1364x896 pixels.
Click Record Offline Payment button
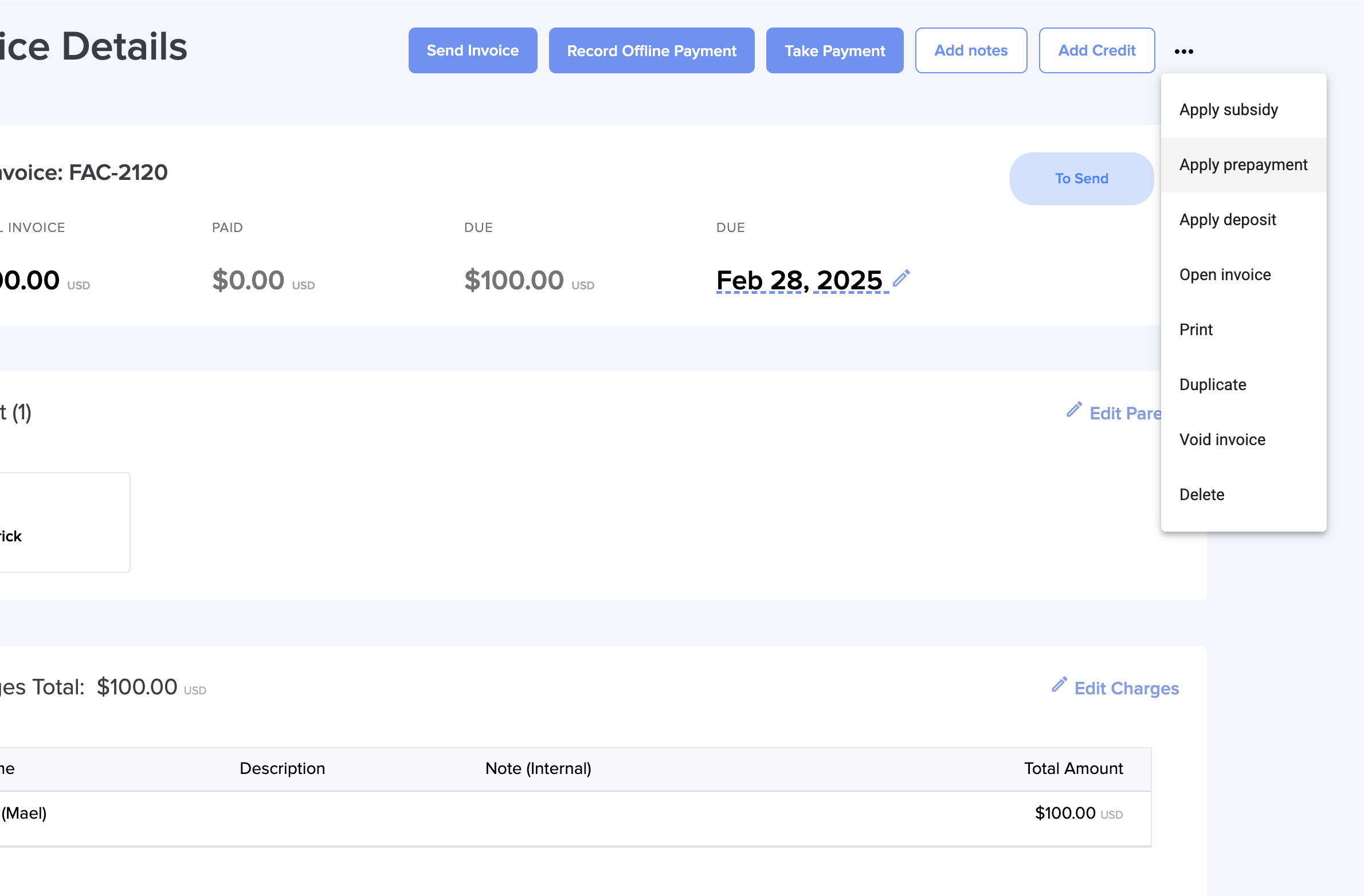point(651,51)
